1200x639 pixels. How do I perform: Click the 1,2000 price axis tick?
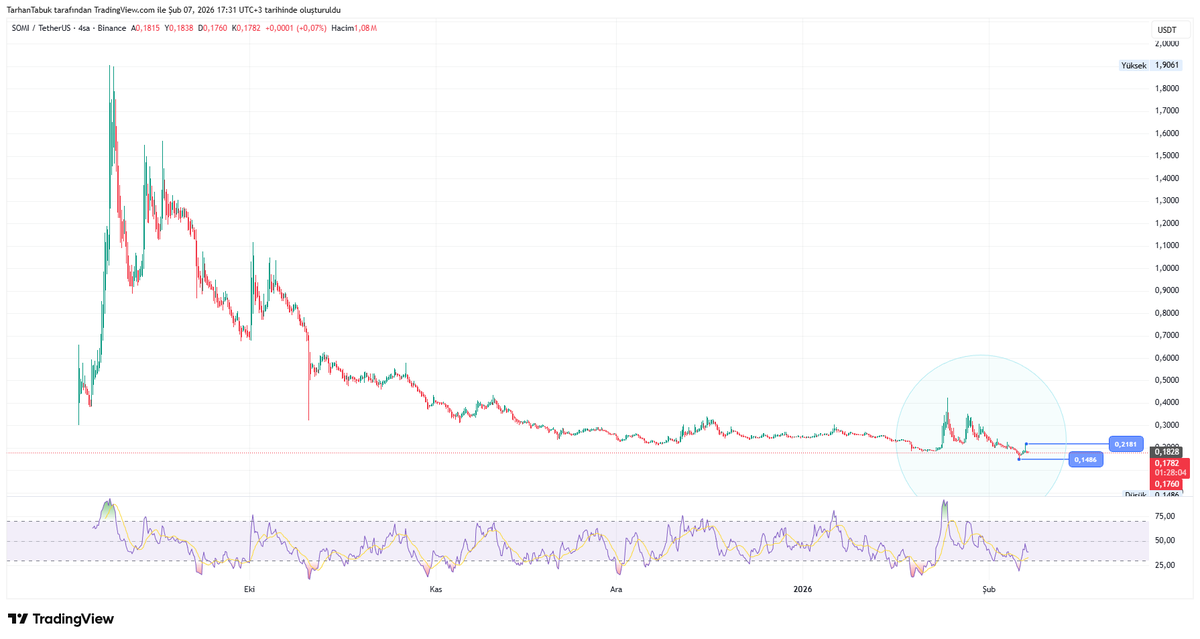pos(1166,223)
